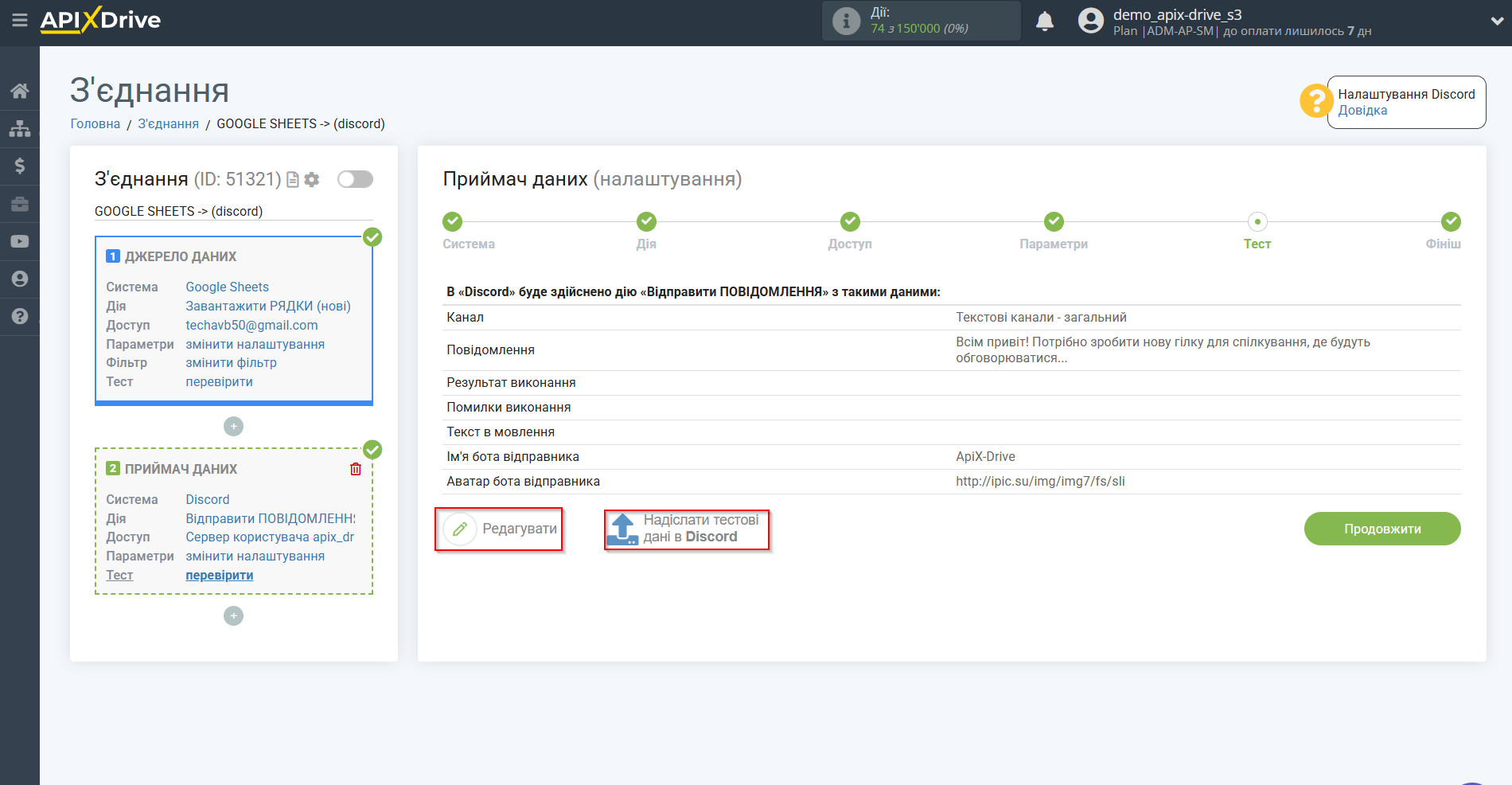Go to Home in sidebar
The image size is (1512, 785).
point(20,91)
